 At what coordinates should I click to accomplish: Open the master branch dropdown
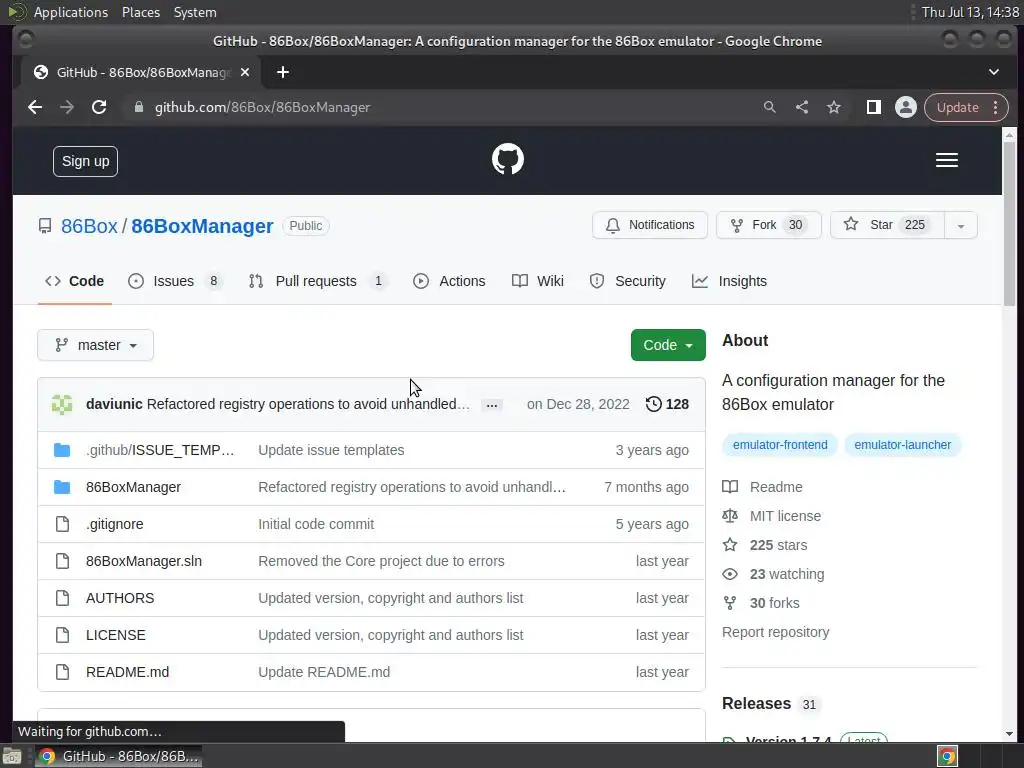pyautogui.click(x=95, y=345)
